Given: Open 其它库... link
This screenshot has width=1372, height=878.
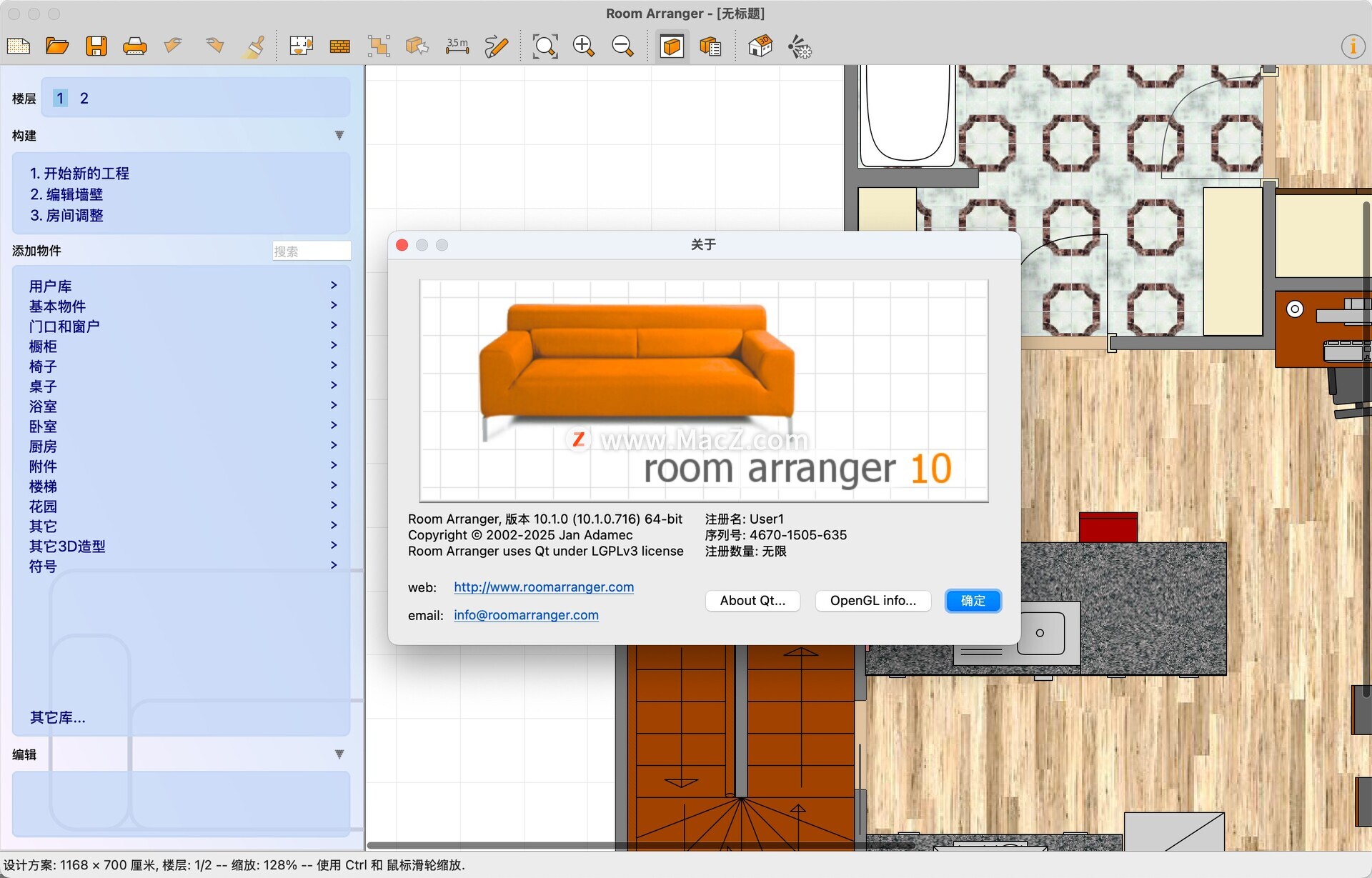Looking at the screenshot, I should click(57, 717).
